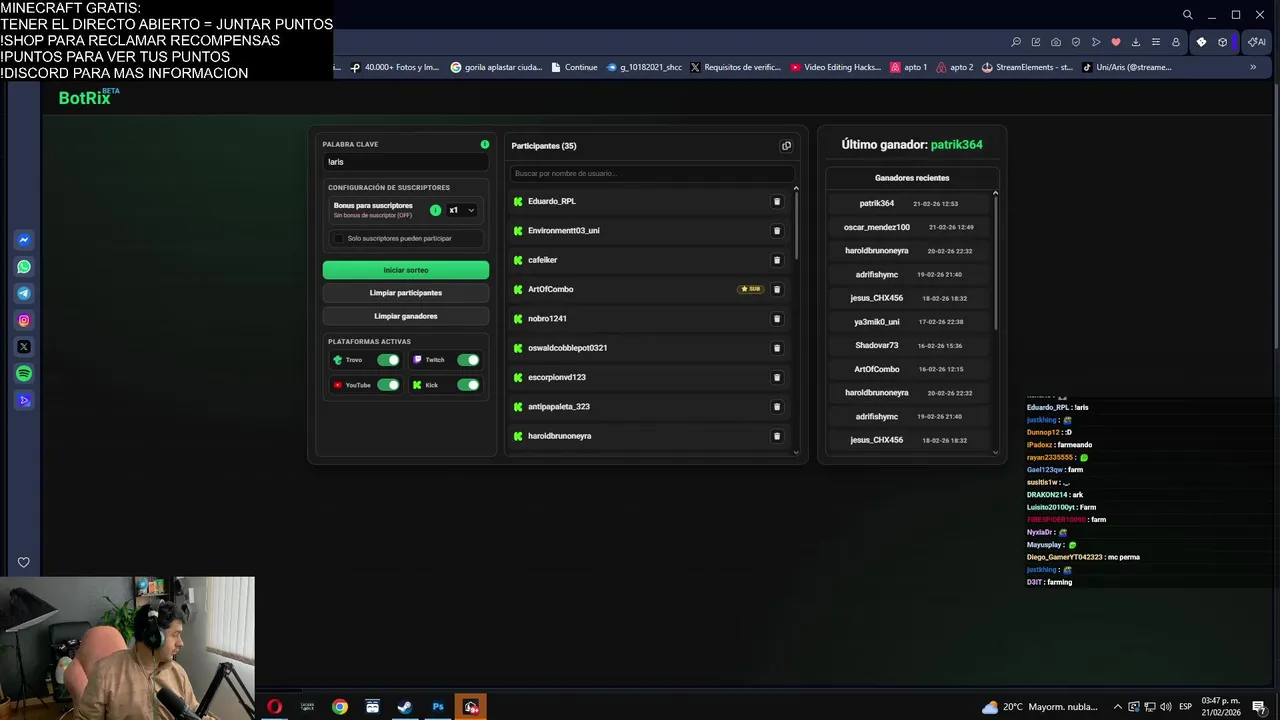Click the recent winners scrollbar
1280x720 pixels.
tap(995, 262)
